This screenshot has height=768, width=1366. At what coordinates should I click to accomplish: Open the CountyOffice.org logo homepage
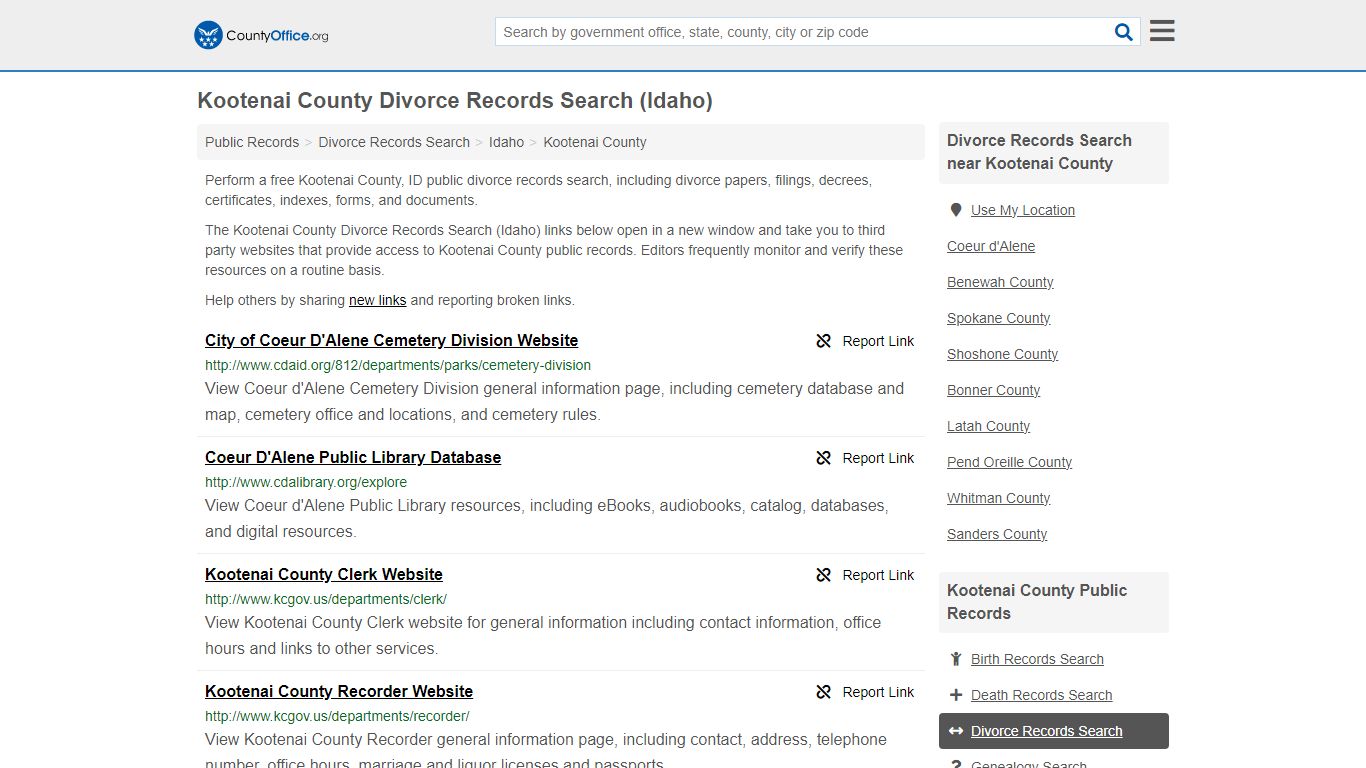261,35
